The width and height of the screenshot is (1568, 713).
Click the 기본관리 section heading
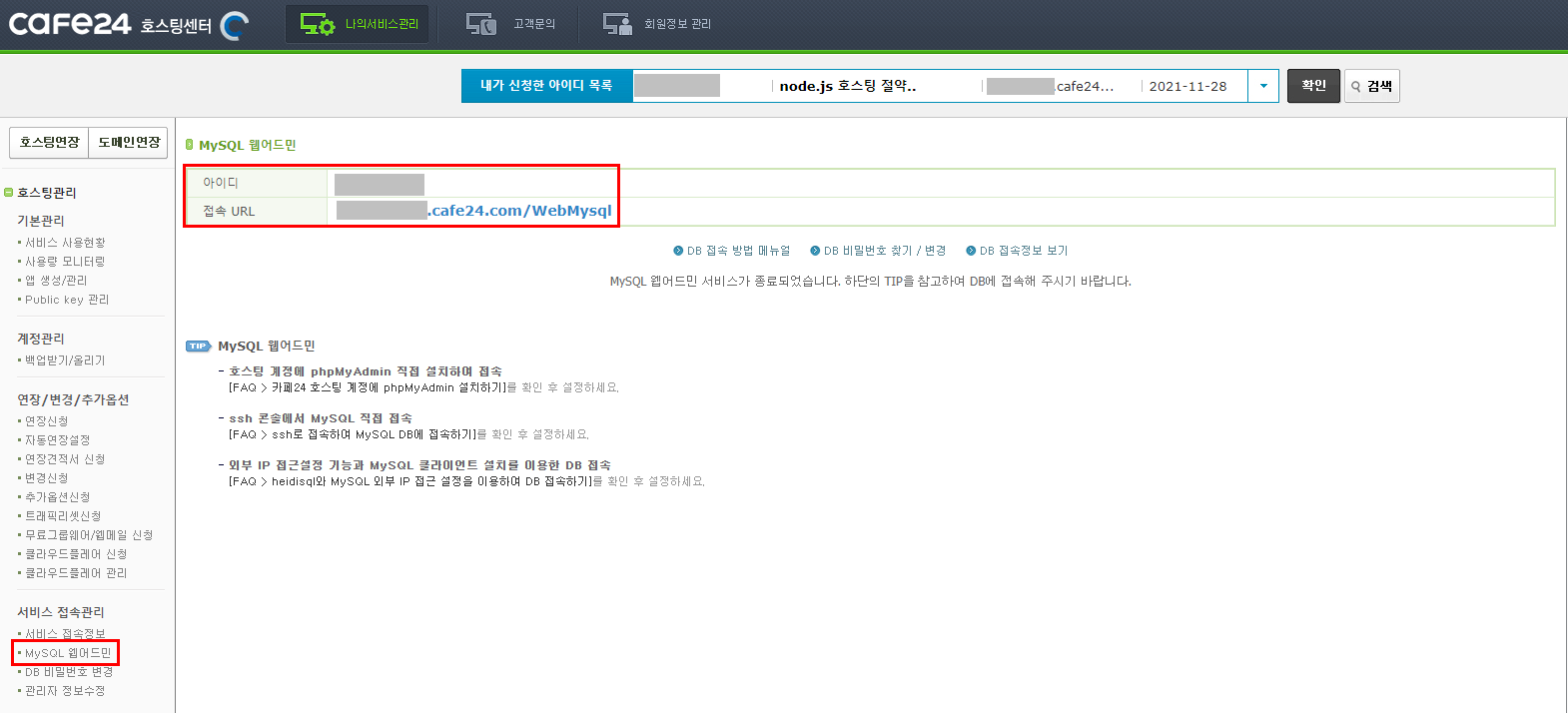pos(41,221)
